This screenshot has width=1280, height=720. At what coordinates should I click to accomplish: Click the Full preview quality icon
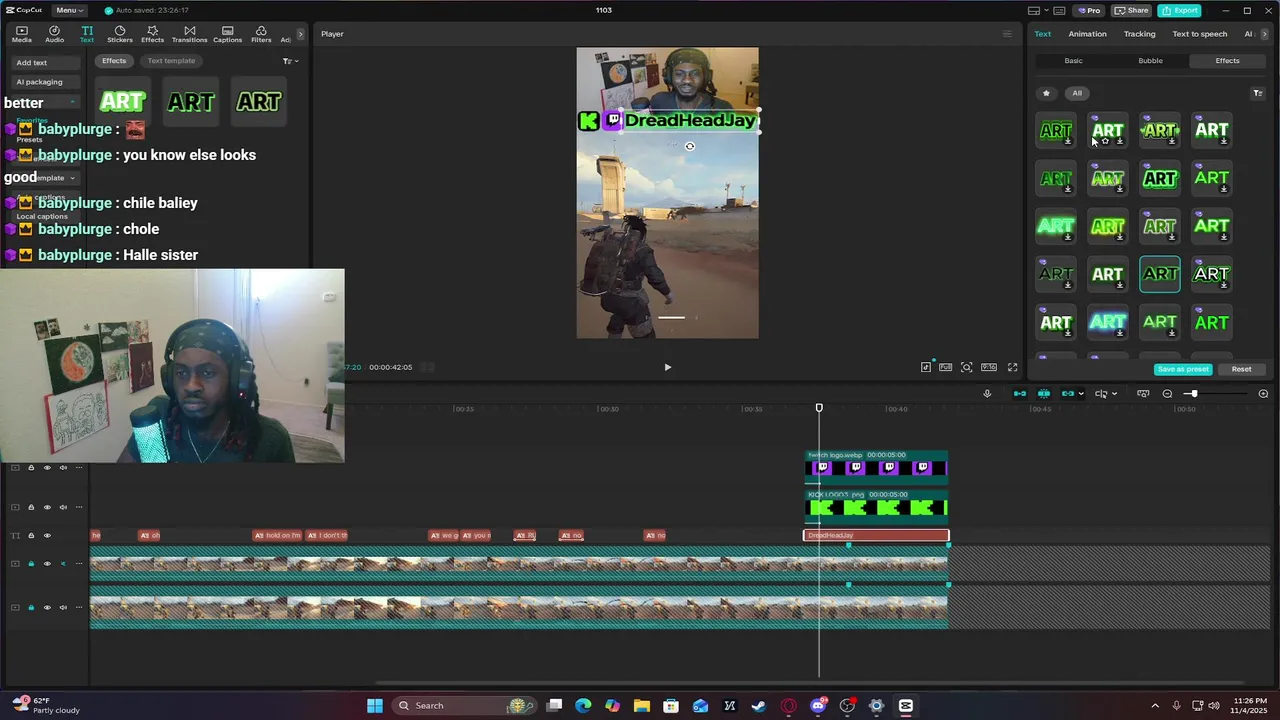pos(946,367)
